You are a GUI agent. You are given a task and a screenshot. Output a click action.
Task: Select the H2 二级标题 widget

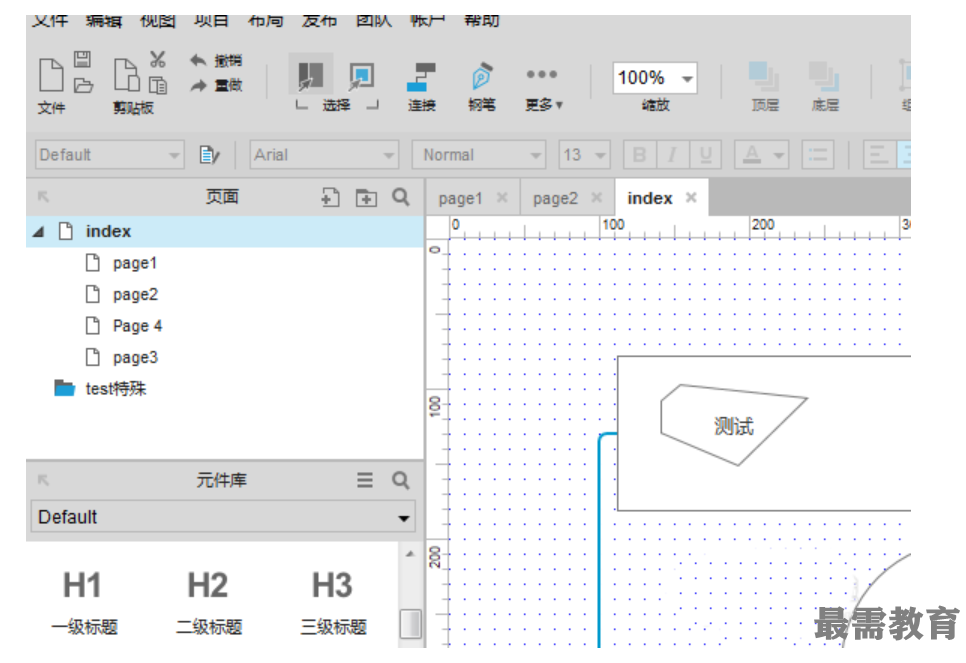[208, 601]
